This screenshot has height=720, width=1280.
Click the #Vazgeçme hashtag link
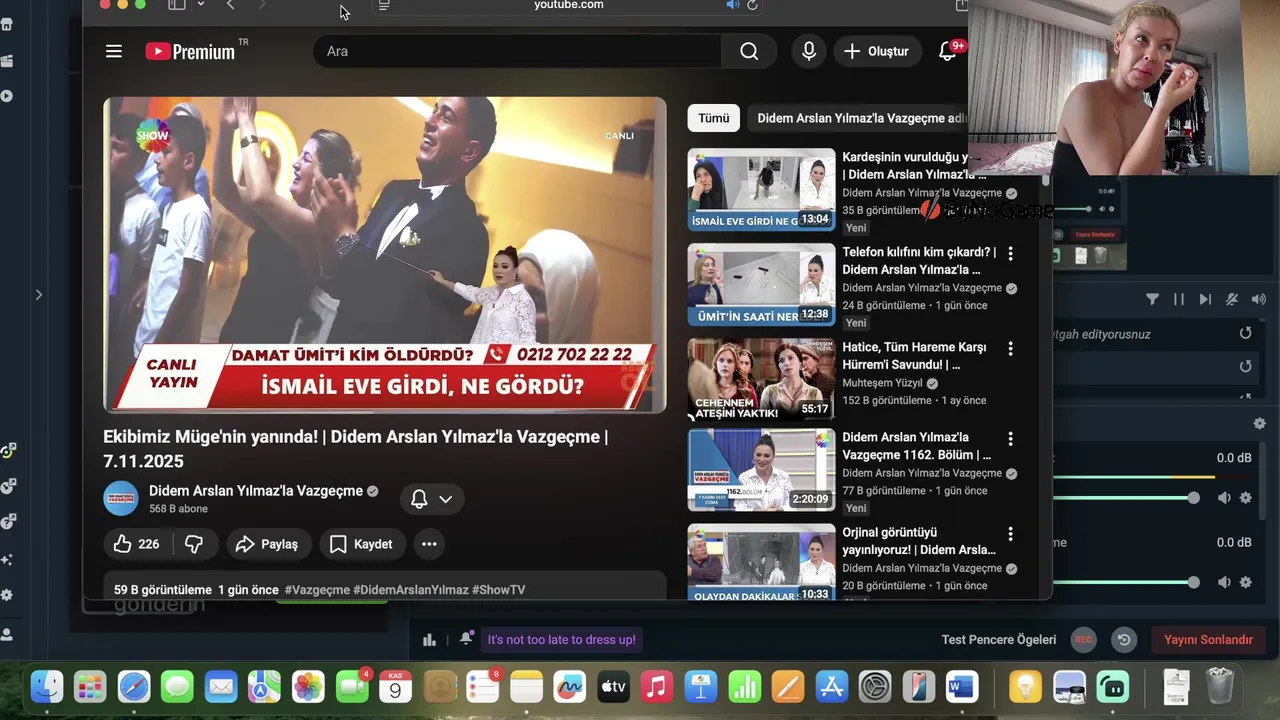(316, 590)
